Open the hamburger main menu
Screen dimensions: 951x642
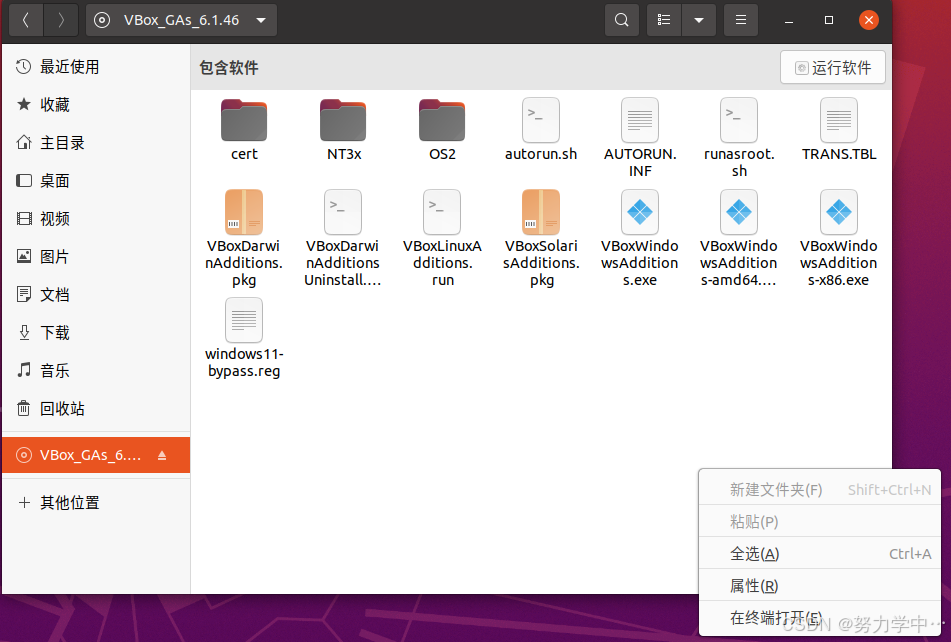[741, 20]
